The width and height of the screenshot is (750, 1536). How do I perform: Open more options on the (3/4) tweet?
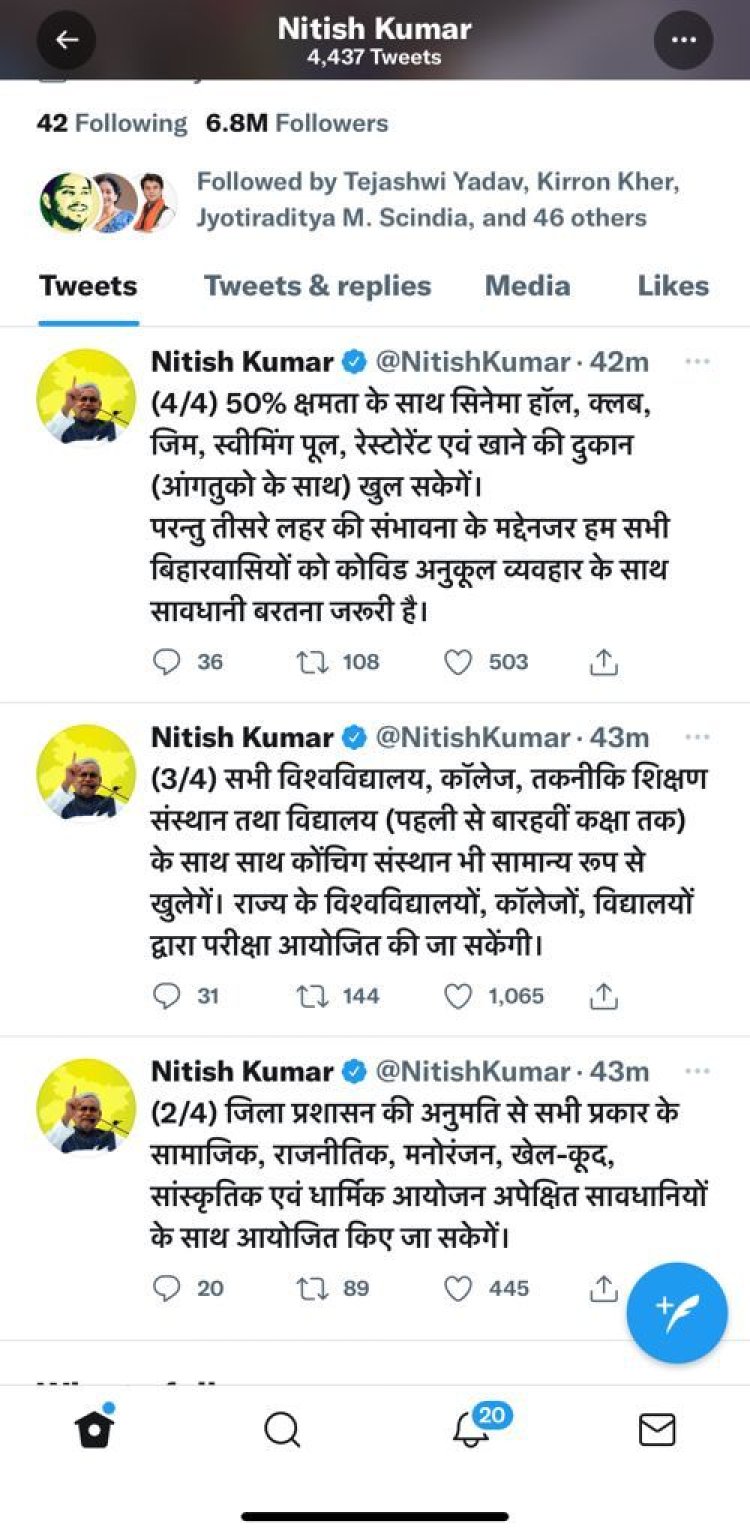click(697, 737)
